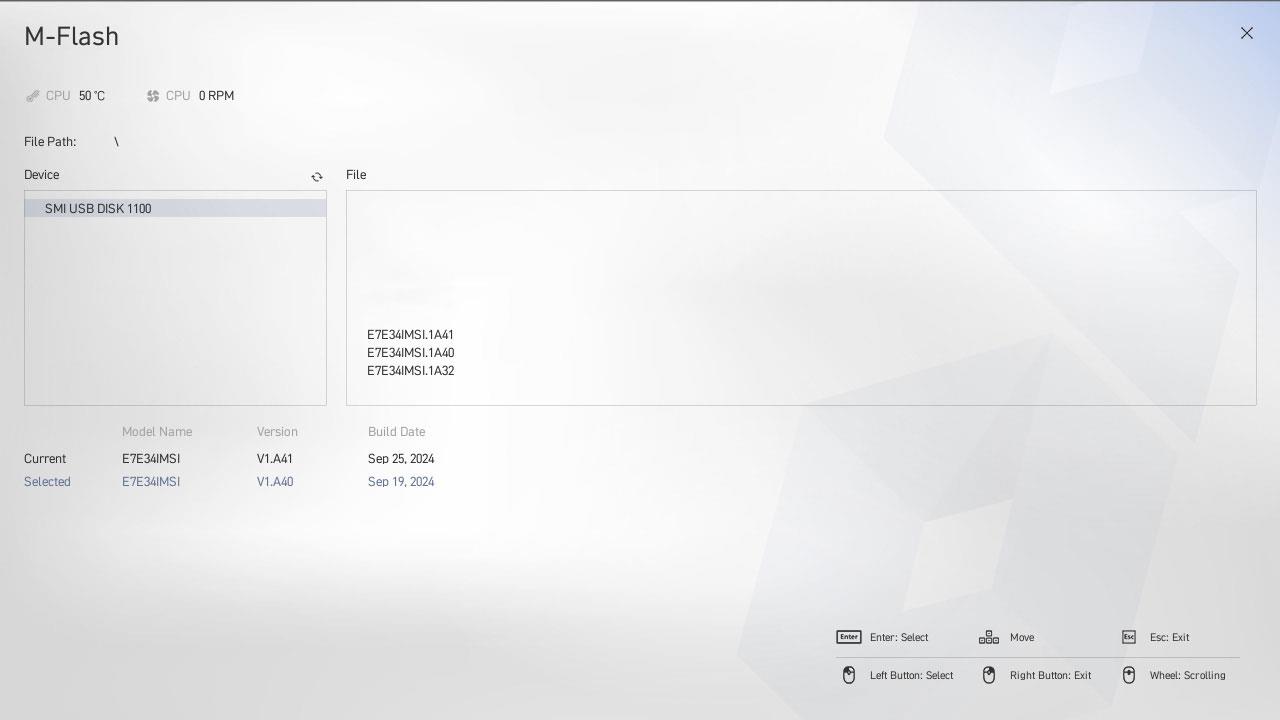Select the E7E34IMSI.1A32 file
The width and height of the screenshot is (1280, 720).
[x=410, y=371]
